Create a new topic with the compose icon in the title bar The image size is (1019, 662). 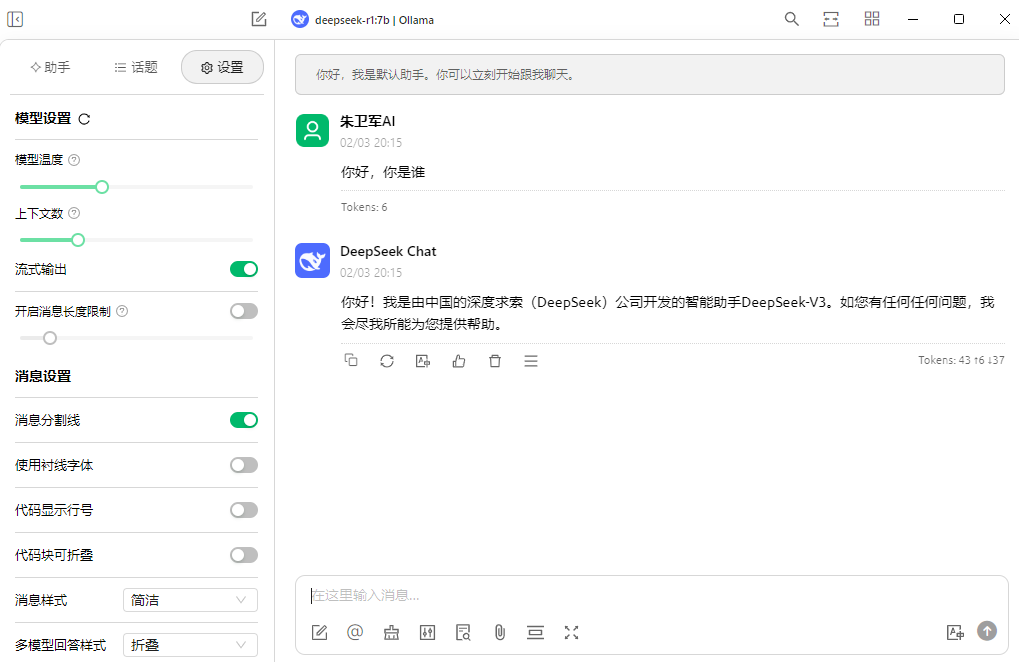point(259,19)
